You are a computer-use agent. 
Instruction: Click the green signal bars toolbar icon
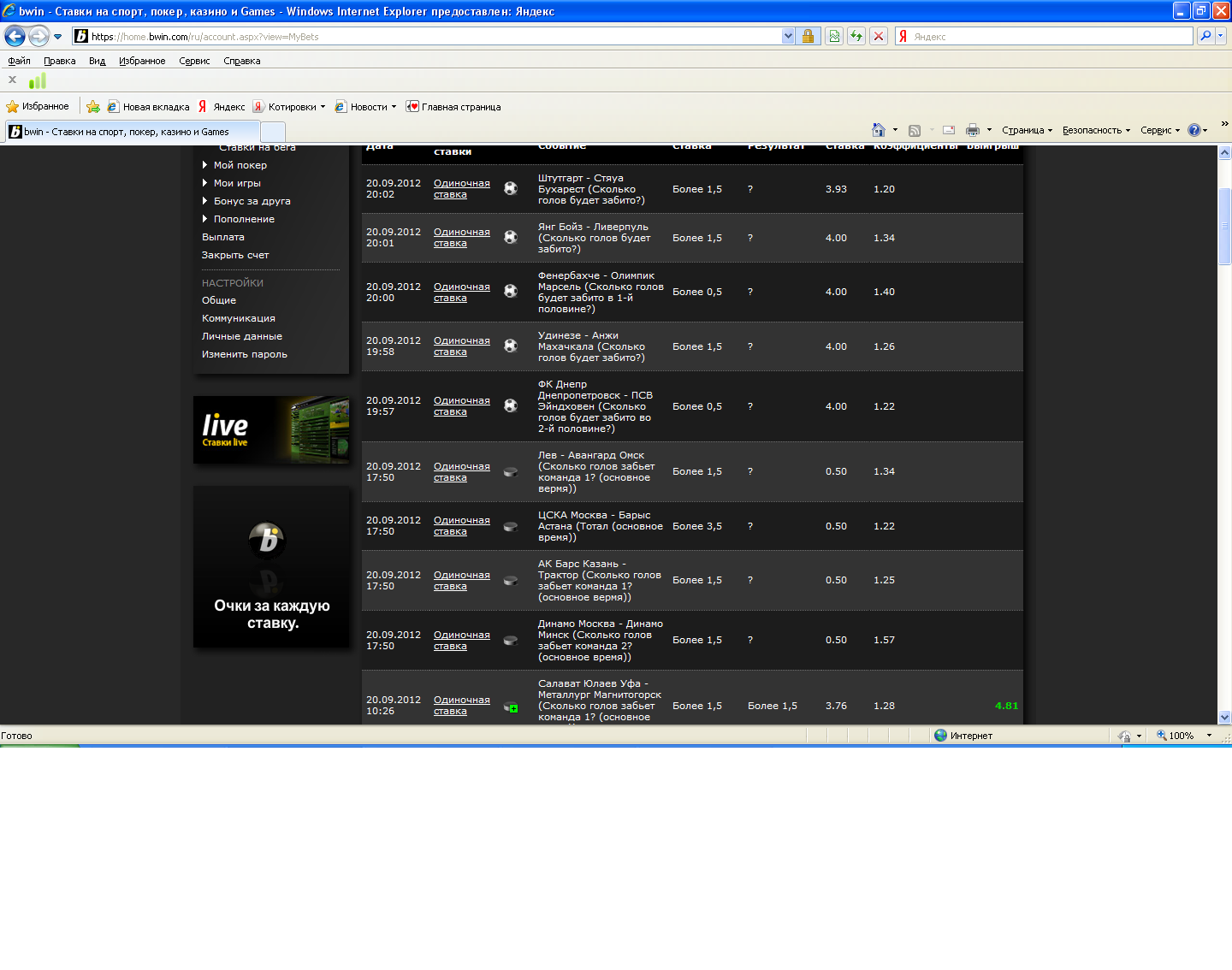click(x=38, y=80)
